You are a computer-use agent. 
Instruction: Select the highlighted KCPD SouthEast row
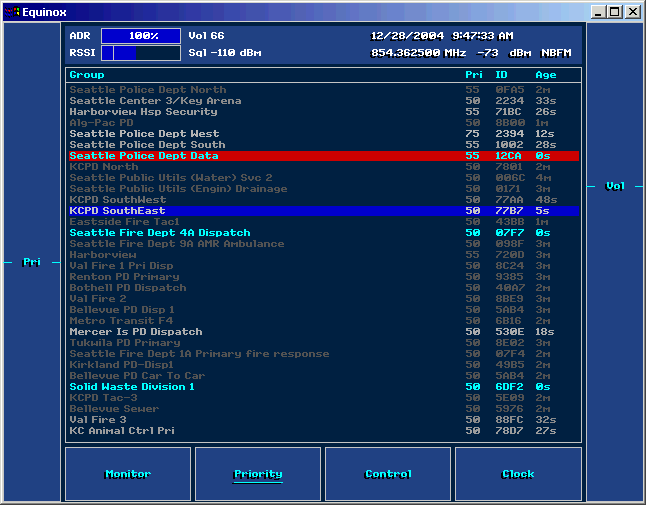324,210
